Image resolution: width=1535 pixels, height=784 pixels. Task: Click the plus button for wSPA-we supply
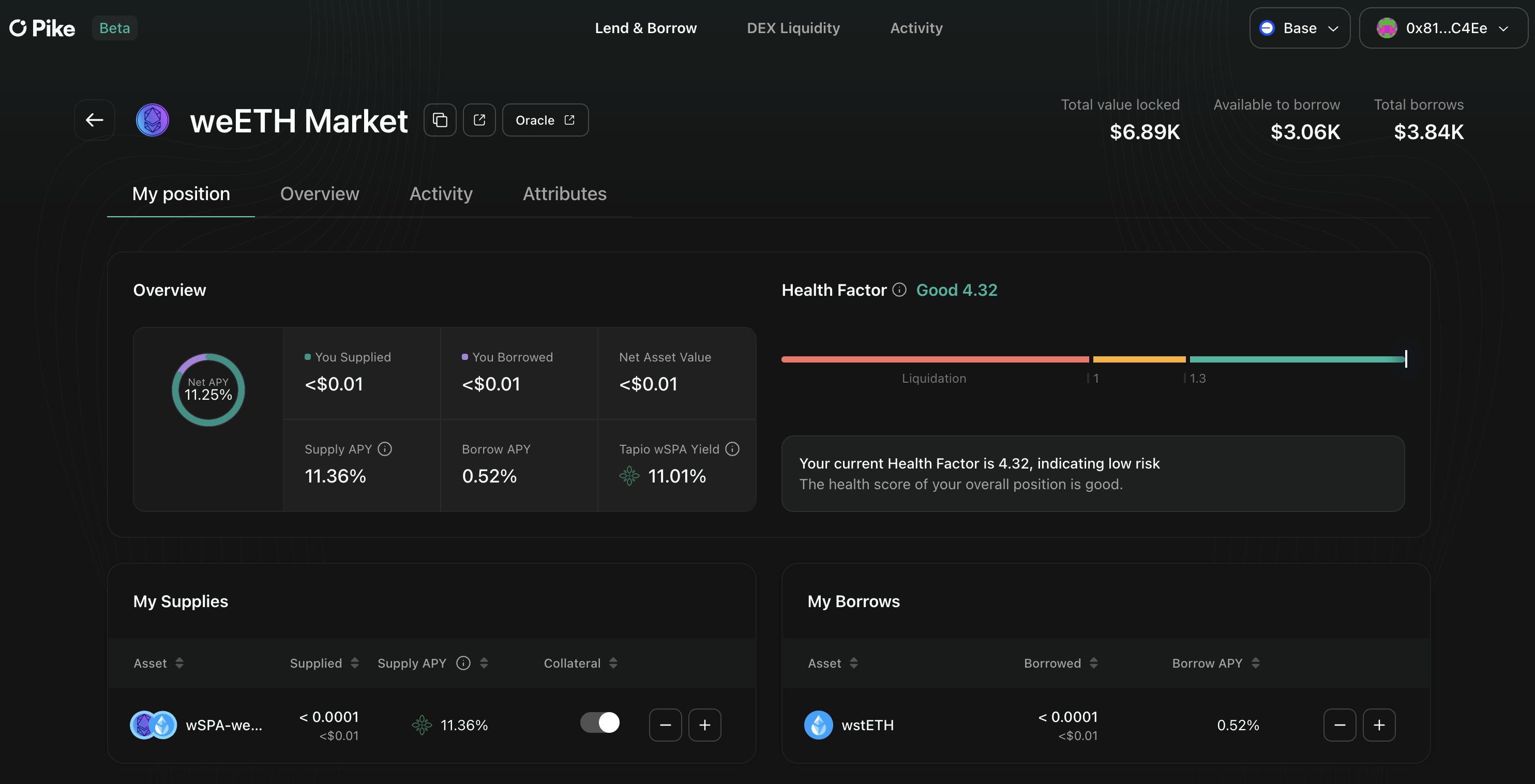[x=704, y=725]
